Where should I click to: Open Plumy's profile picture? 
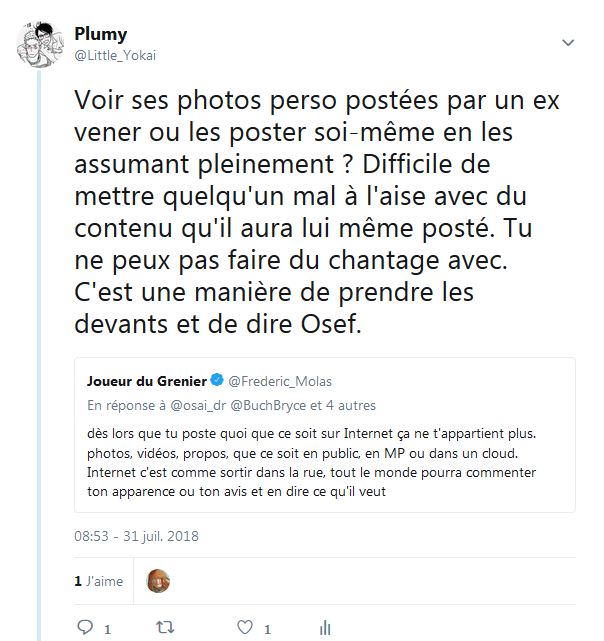(x=41, y=44)
